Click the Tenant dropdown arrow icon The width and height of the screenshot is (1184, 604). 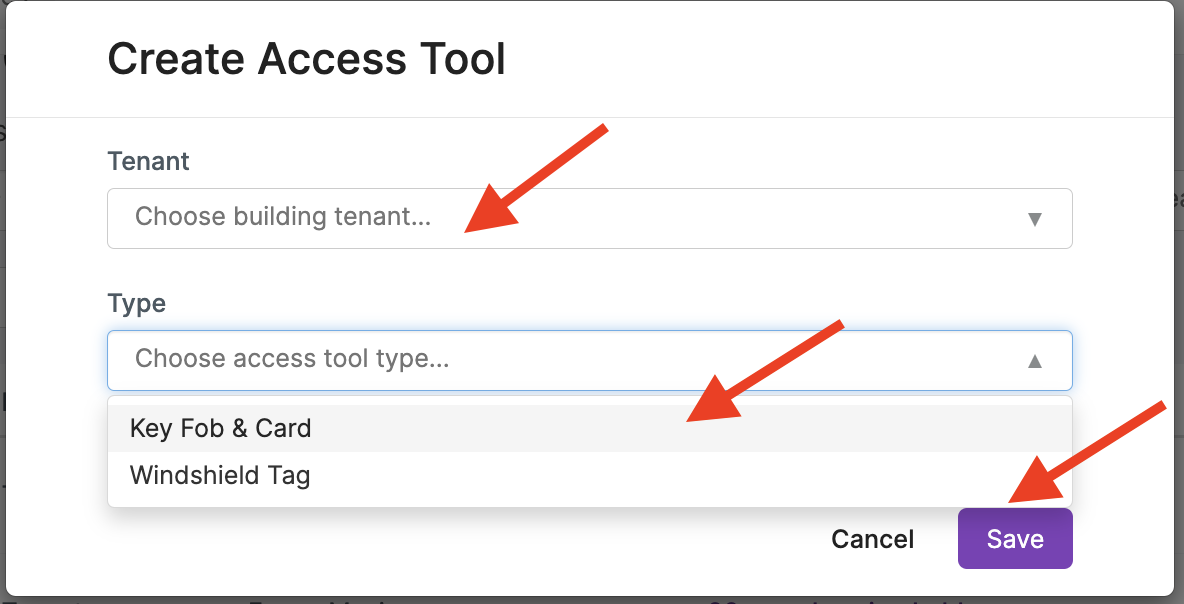pyautogui.click(x=1035, y=219)
